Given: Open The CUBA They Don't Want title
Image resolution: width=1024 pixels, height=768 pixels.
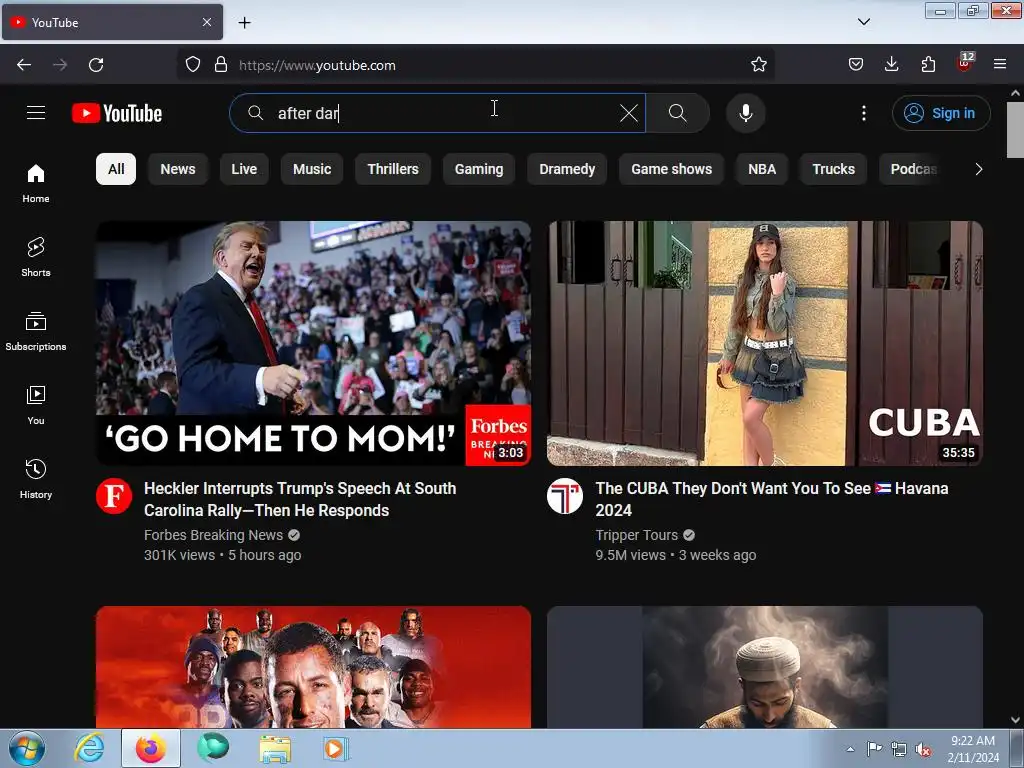Looking at the screenshot, I should tap(772, 499).
